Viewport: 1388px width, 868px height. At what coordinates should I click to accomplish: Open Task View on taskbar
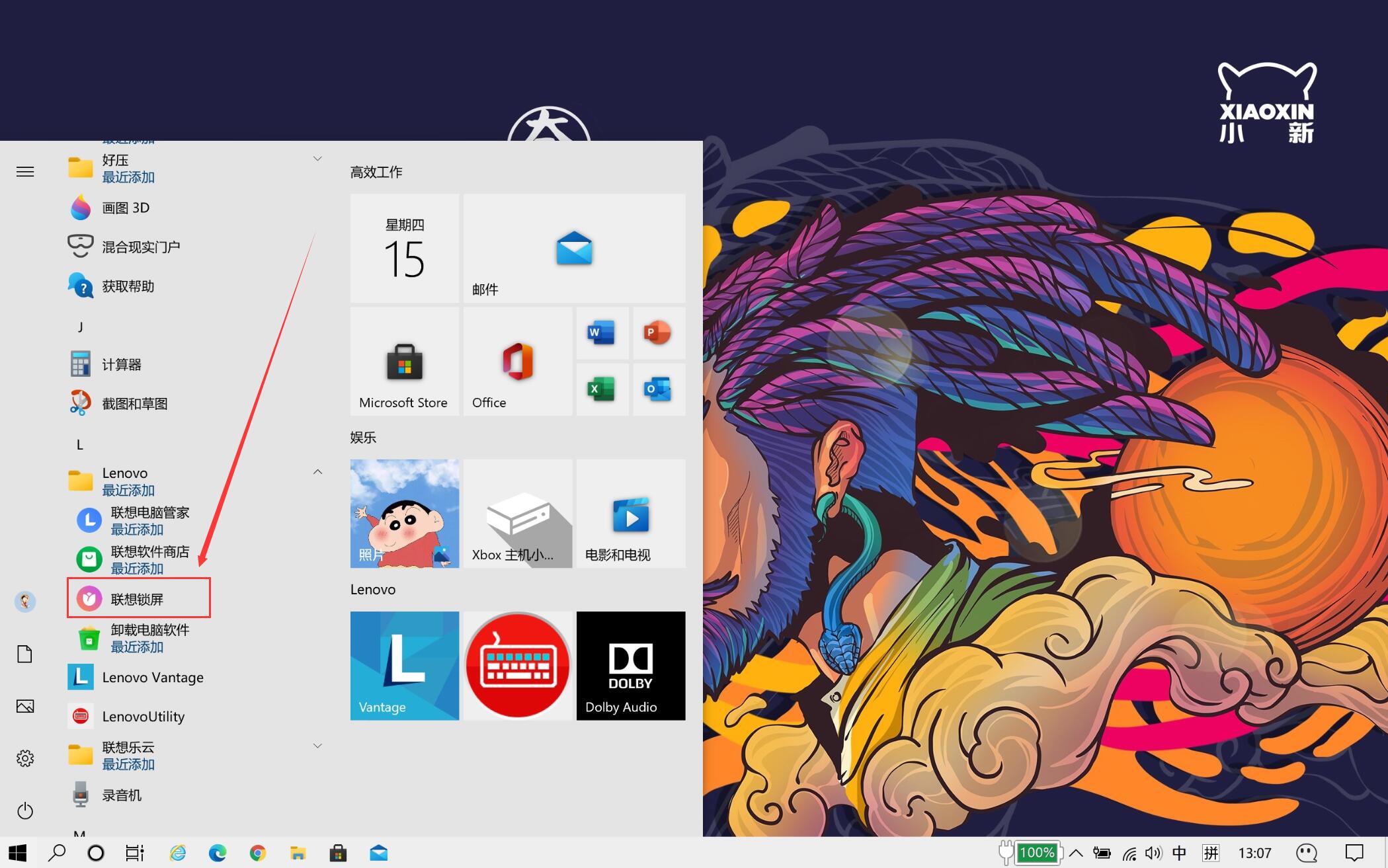click(x=135, y=853)
